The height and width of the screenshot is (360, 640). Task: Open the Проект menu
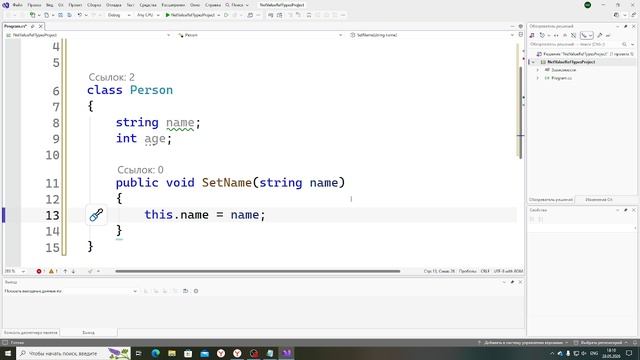coord(75,5)
